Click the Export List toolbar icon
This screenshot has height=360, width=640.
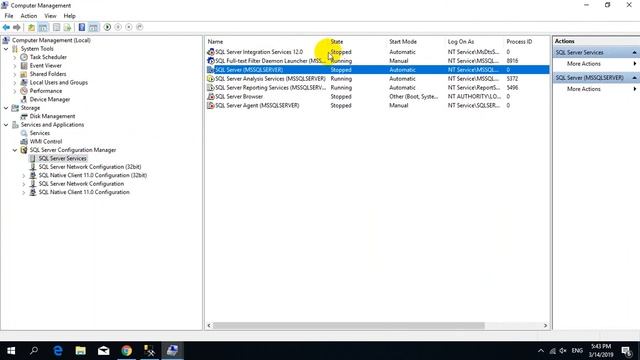click(x=67, y=27)
